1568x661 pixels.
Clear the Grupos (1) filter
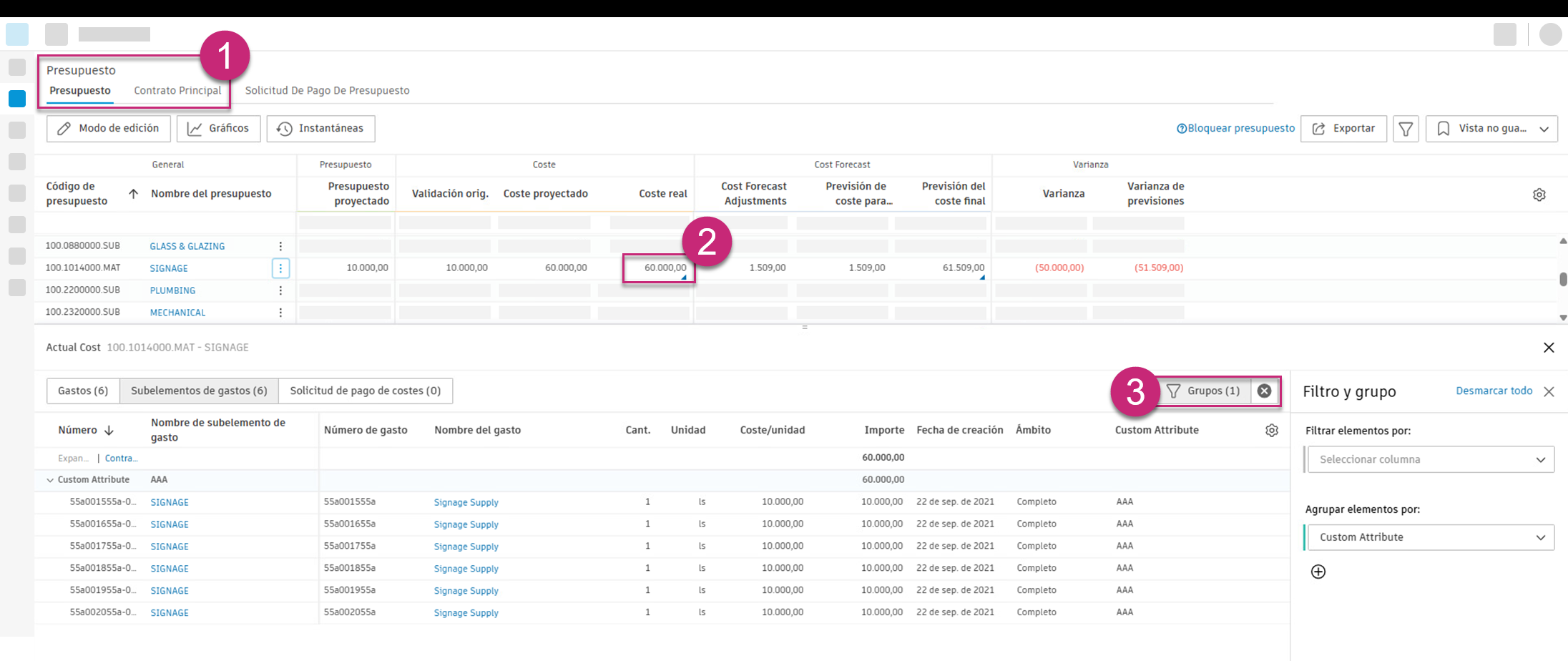[1265, 391]
